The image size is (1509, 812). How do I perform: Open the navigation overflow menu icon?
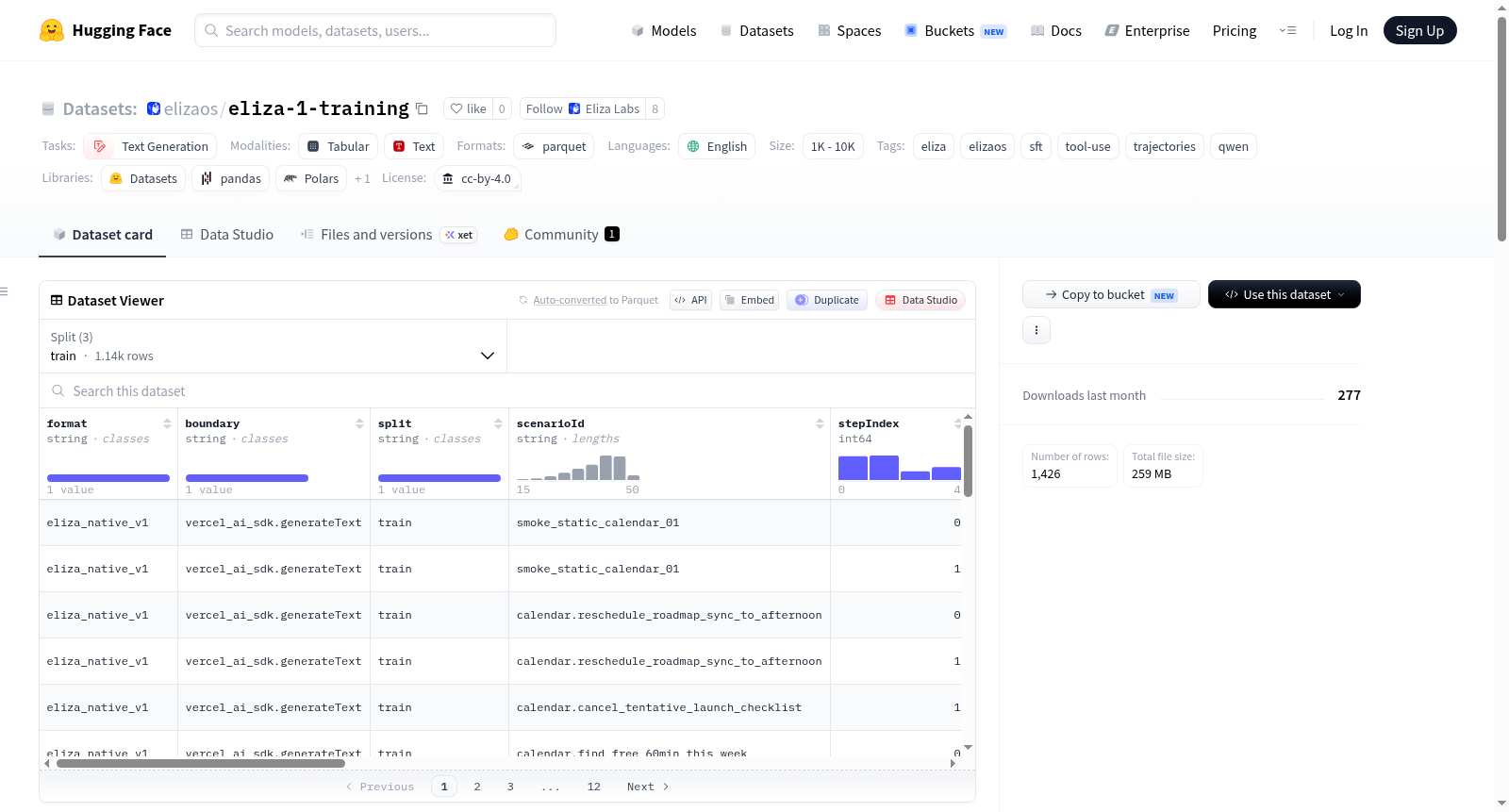[1287, 30]
